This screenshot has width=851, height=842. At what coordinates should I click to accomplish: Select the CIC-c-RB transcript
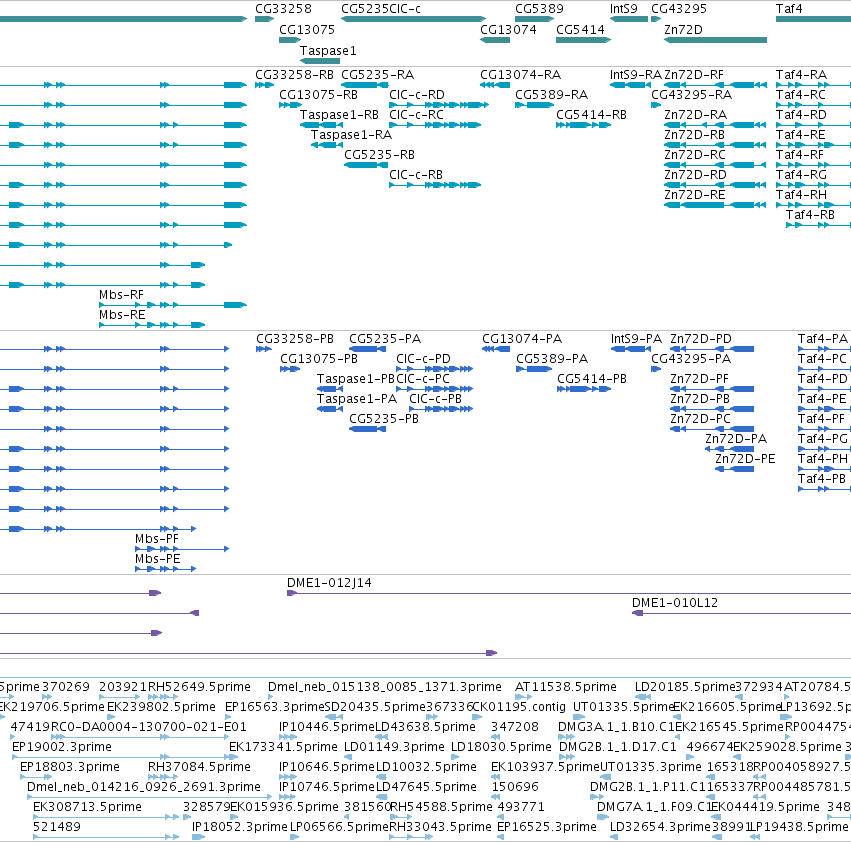[x=435, y=185]
